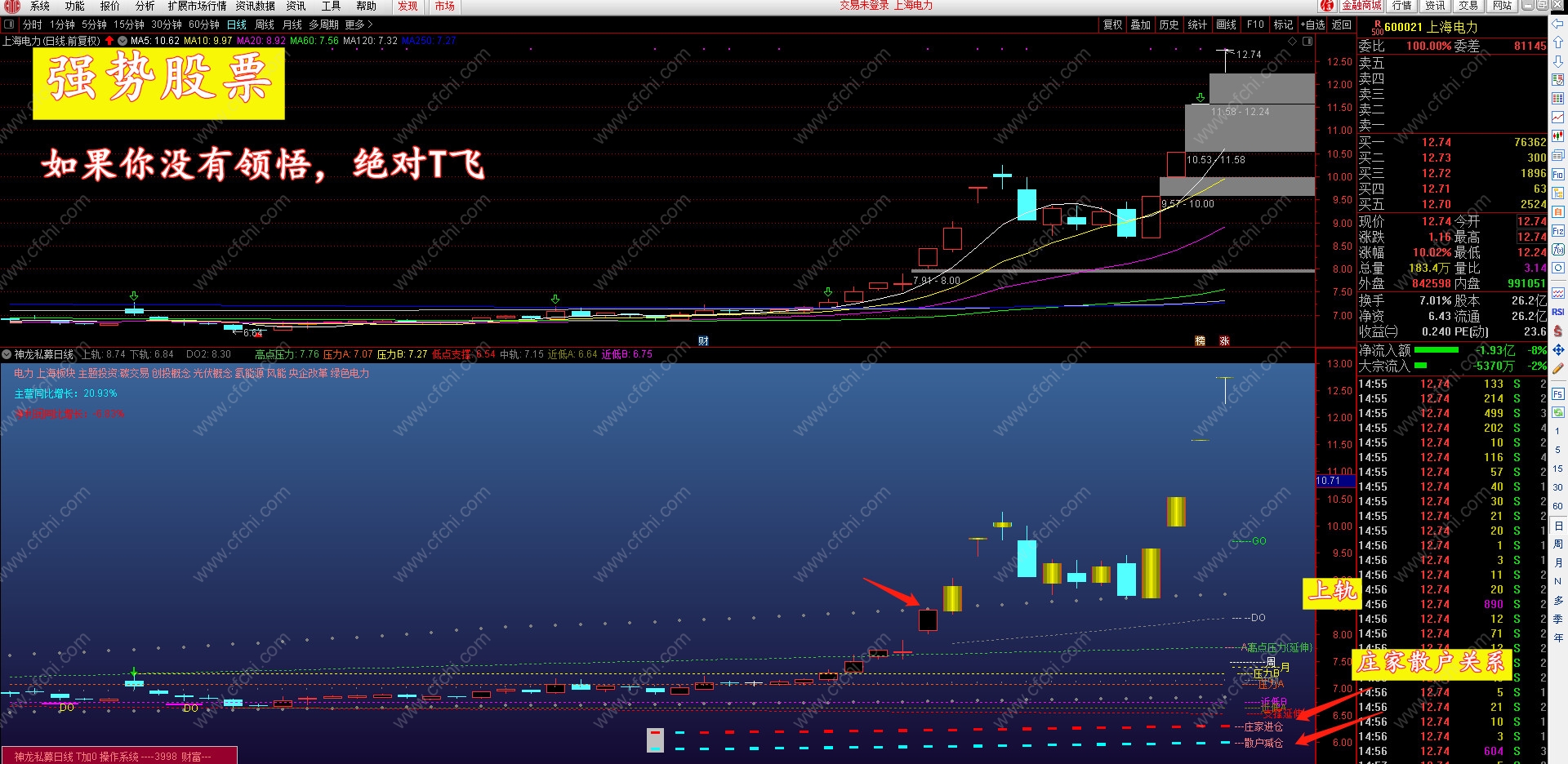1568x764 pixels.
Task: Click the 网站 button at top right
Action: coord(1502,6)
